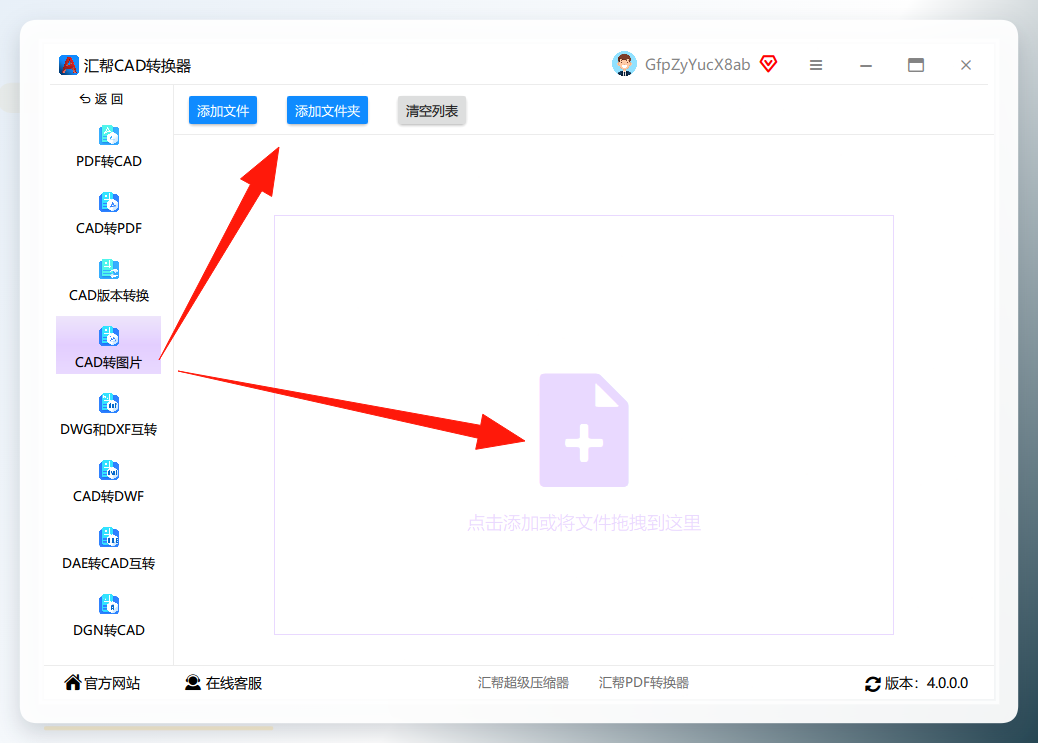1038x743 pixels.
Task: Clear the list with 清空列表
Action: coord(432,111)
